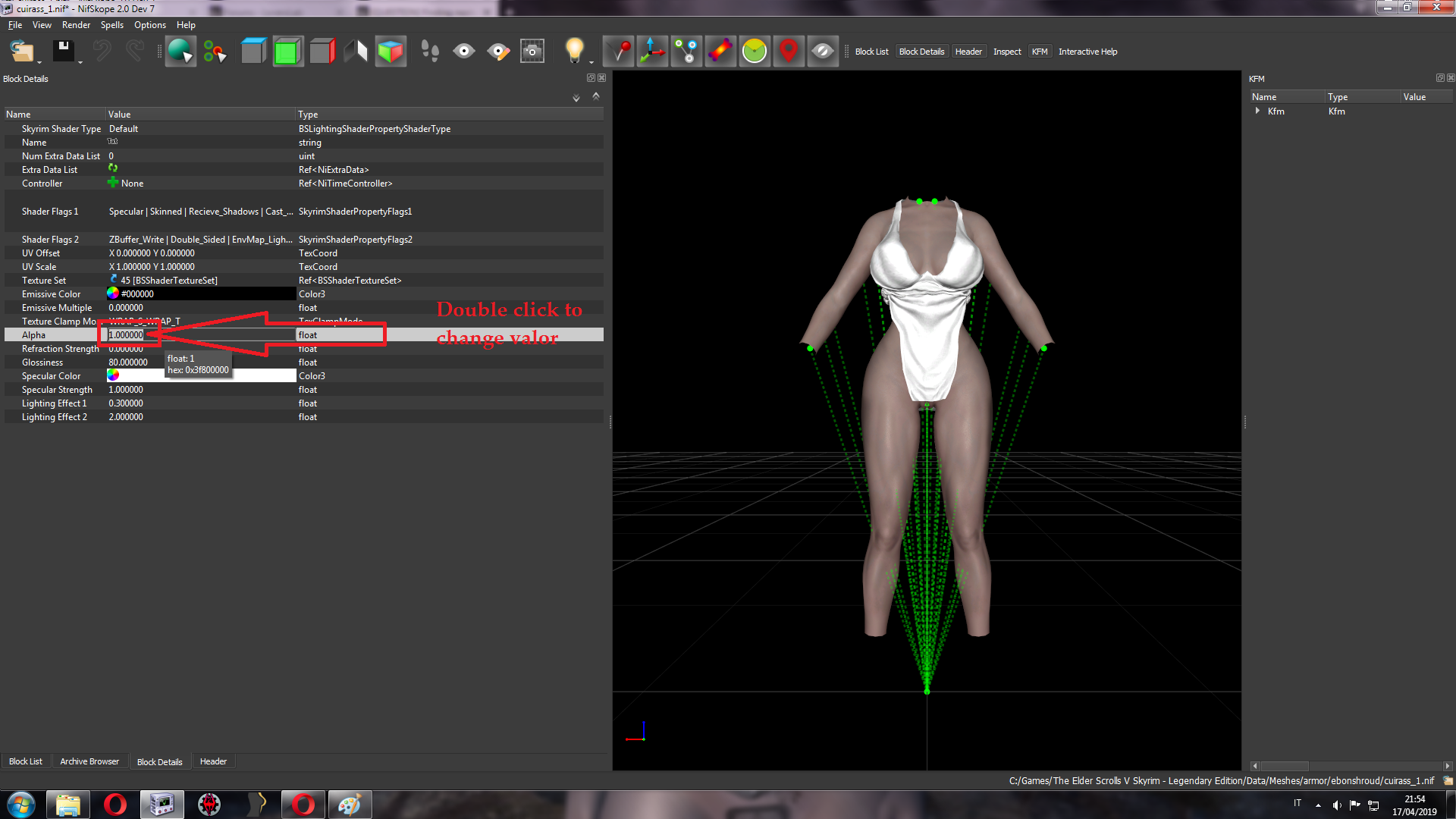Open the Help menu
This screenshot has width=1456, height=819.
click(186, 25)
